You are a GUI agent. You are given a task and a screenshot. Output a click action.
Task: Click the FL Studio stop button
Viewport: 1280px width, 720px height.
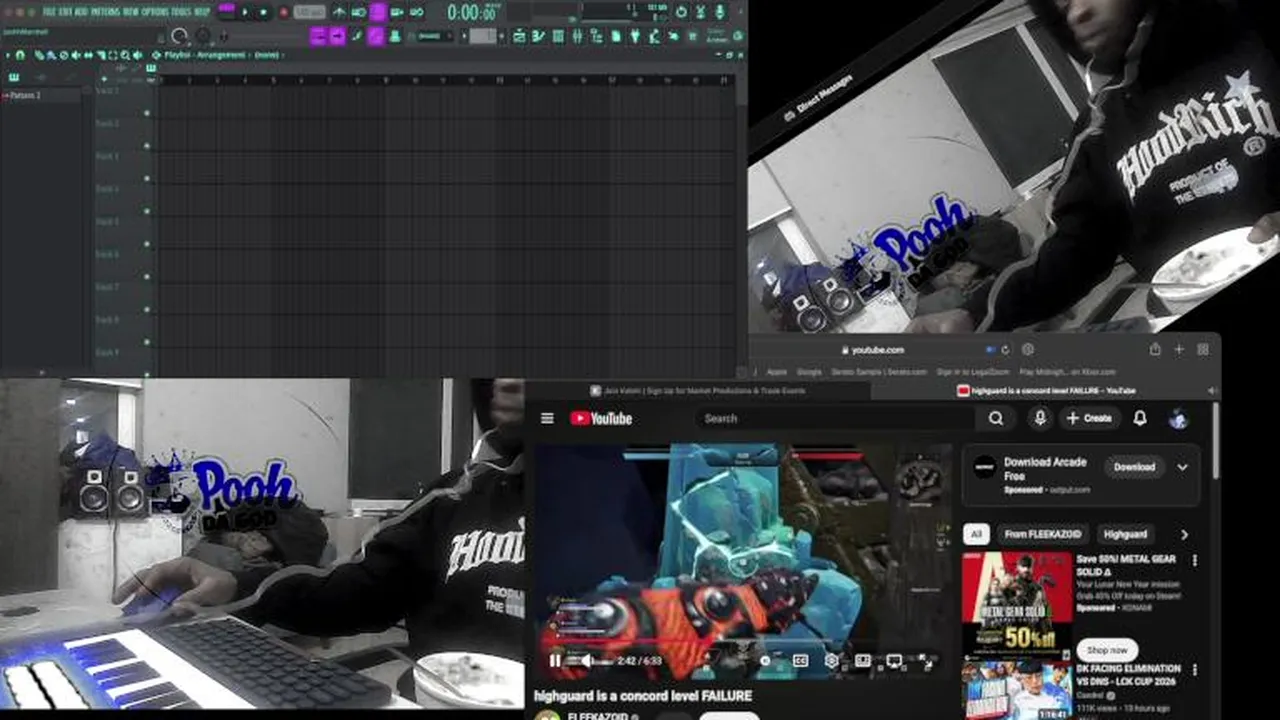(264, 12)
